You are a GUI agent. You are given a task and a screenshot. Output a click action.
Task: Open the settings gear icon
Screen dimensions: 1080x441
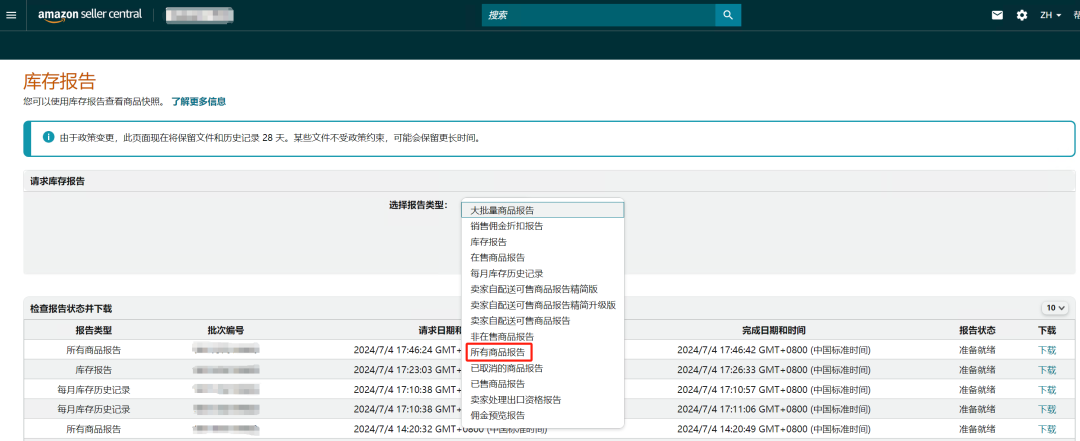(1021, 15)
